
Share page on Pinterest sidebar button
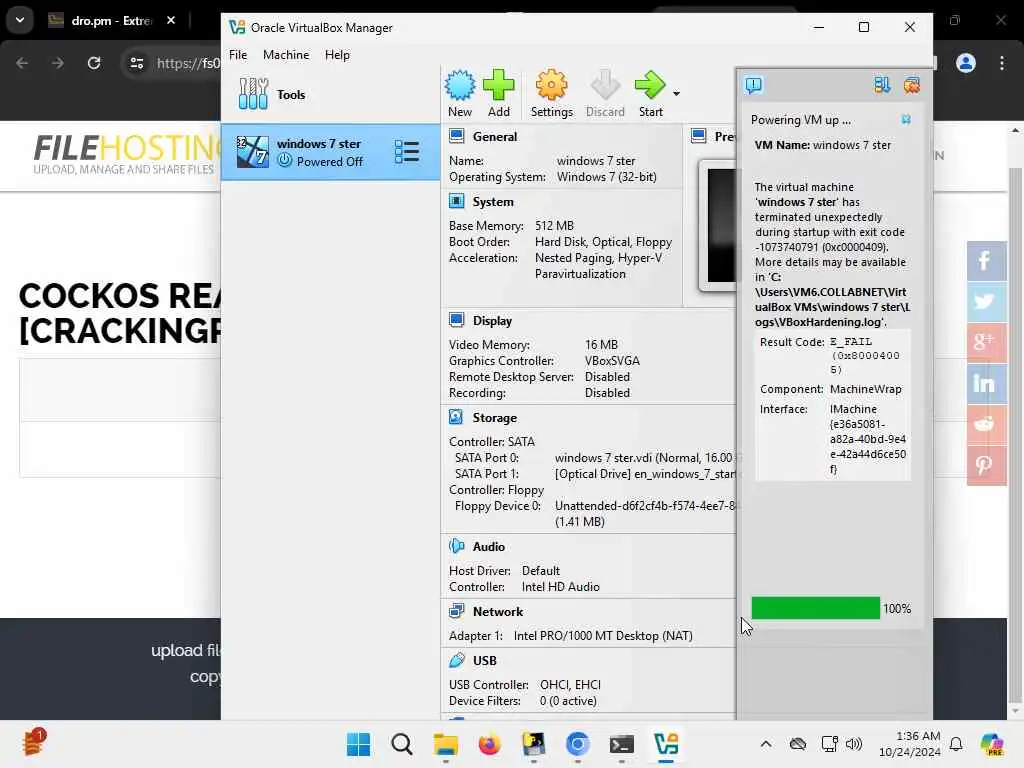click(x=986, y=466)
